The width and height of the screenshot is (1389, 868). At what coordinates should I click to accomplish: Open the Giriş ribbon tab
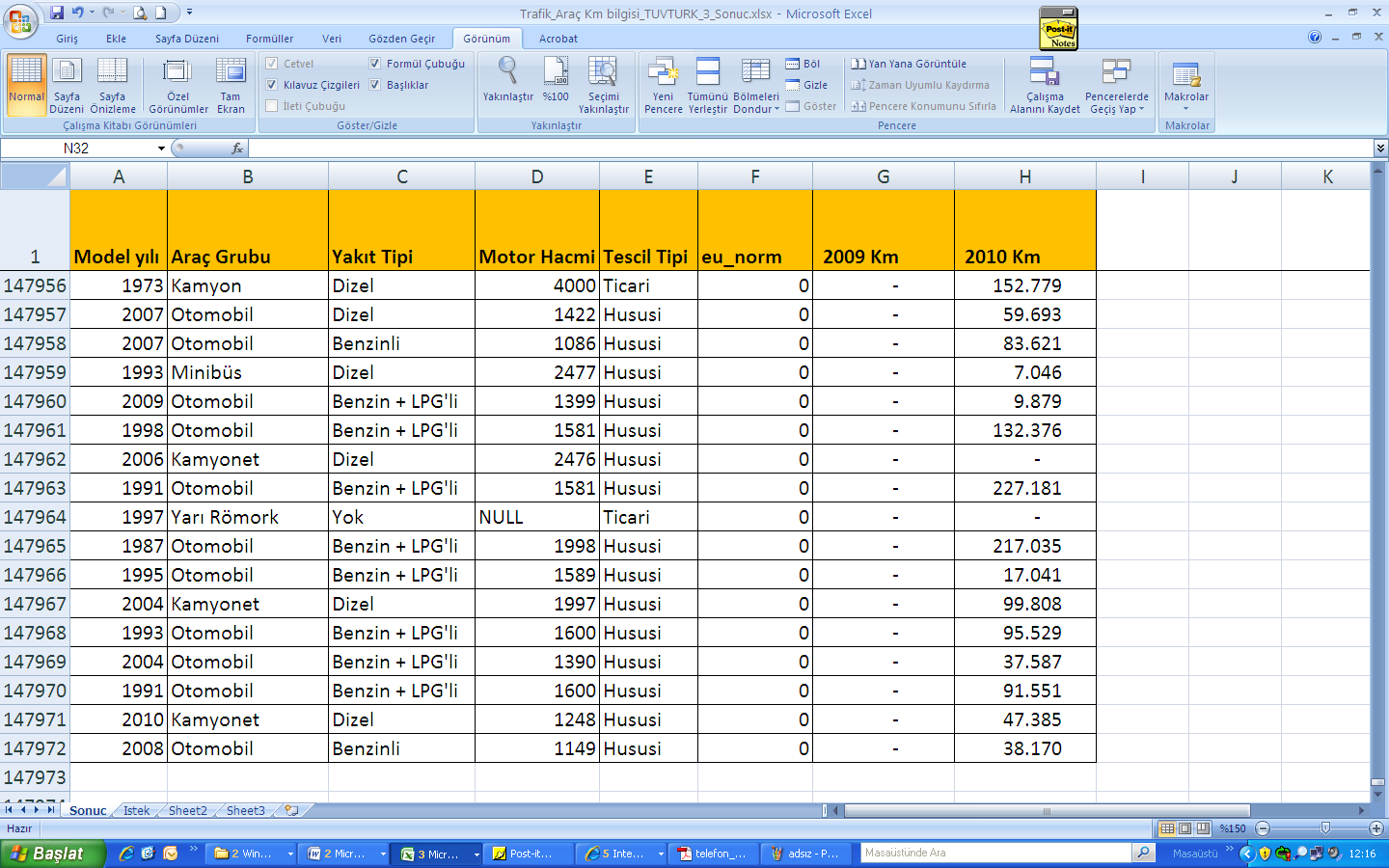[68, 39]
